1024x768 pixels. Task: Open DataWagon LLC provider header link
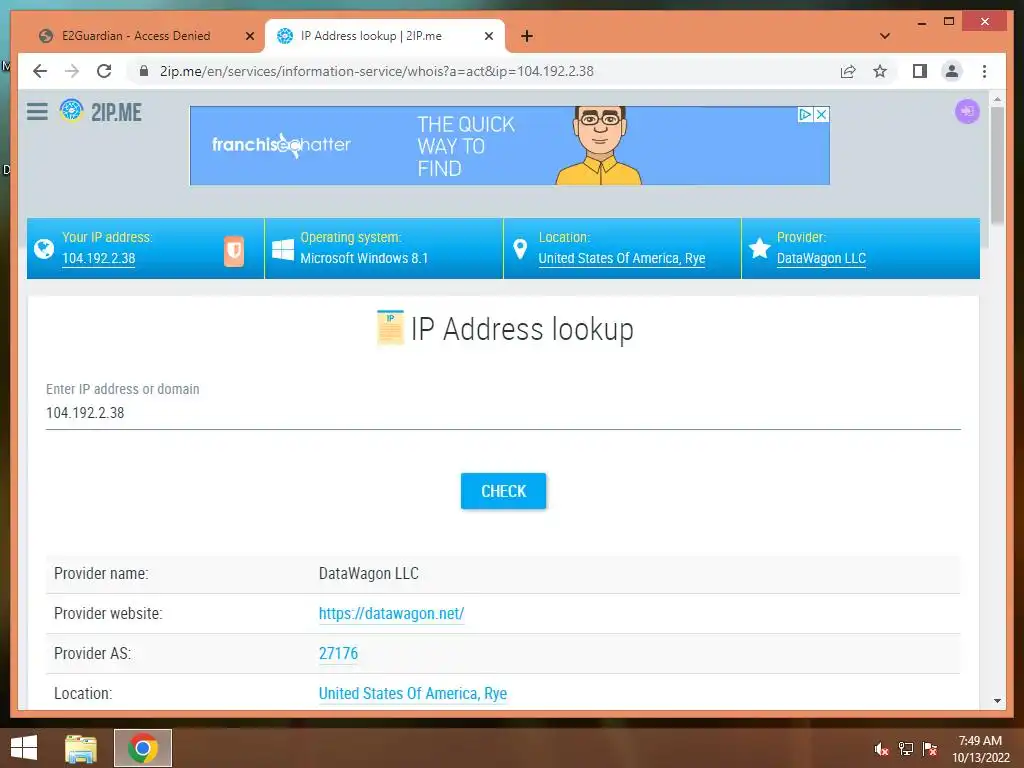[821, 259]
